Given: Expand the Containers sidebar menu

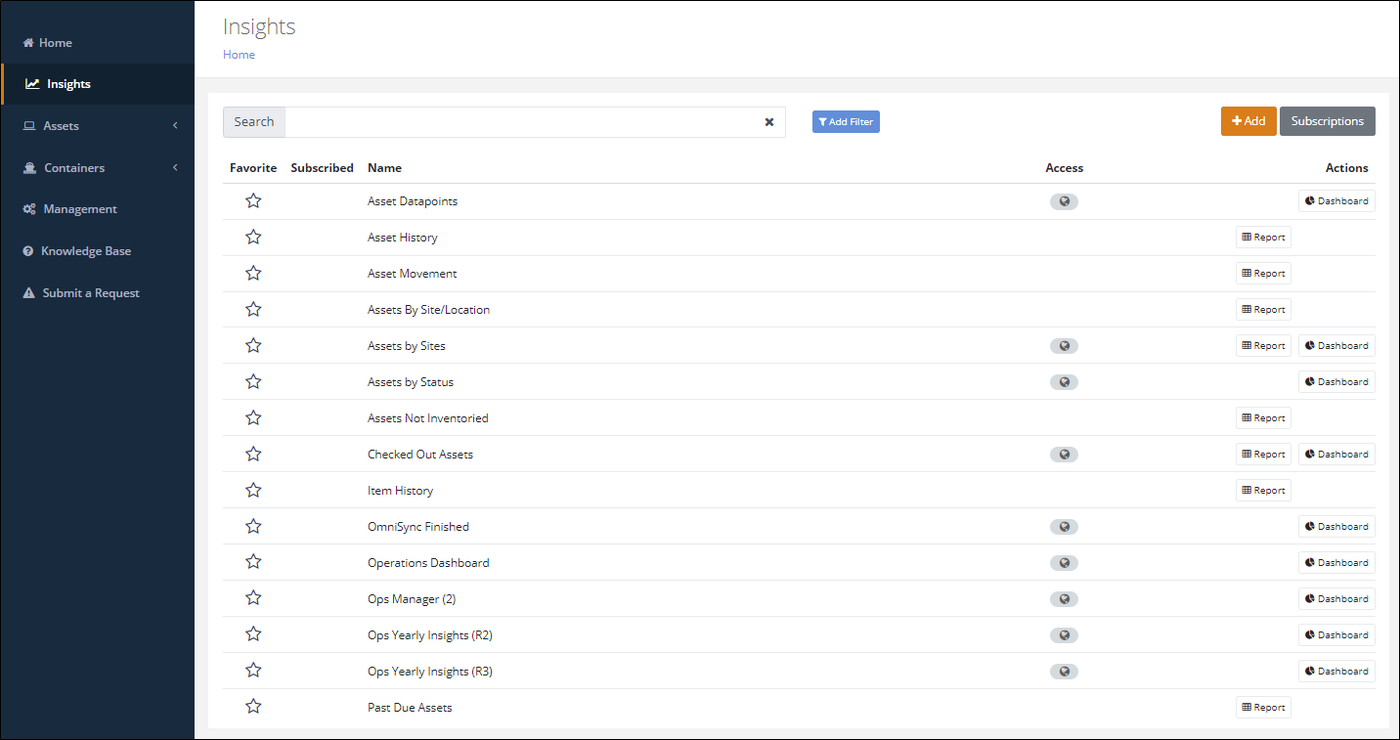Looking at the screenshot, I should (98, 168).
